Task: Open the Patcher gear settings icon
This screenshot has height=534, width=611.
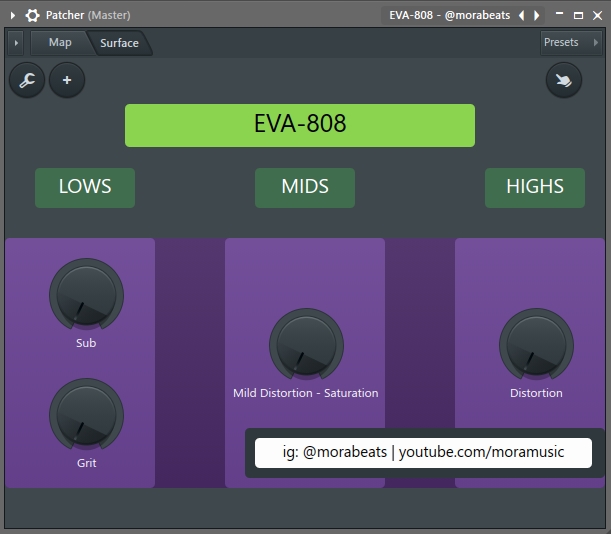Action: tap(32, 15)
